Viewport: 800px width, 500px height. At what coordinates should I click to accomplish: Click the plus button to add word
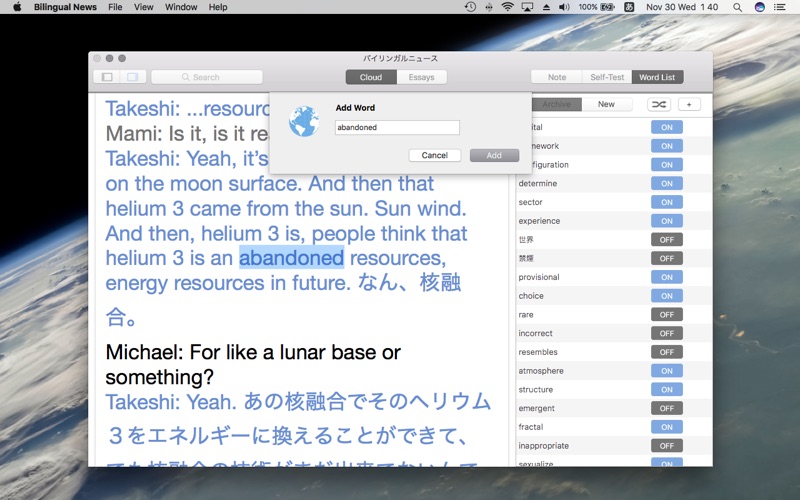pos(689,104)
